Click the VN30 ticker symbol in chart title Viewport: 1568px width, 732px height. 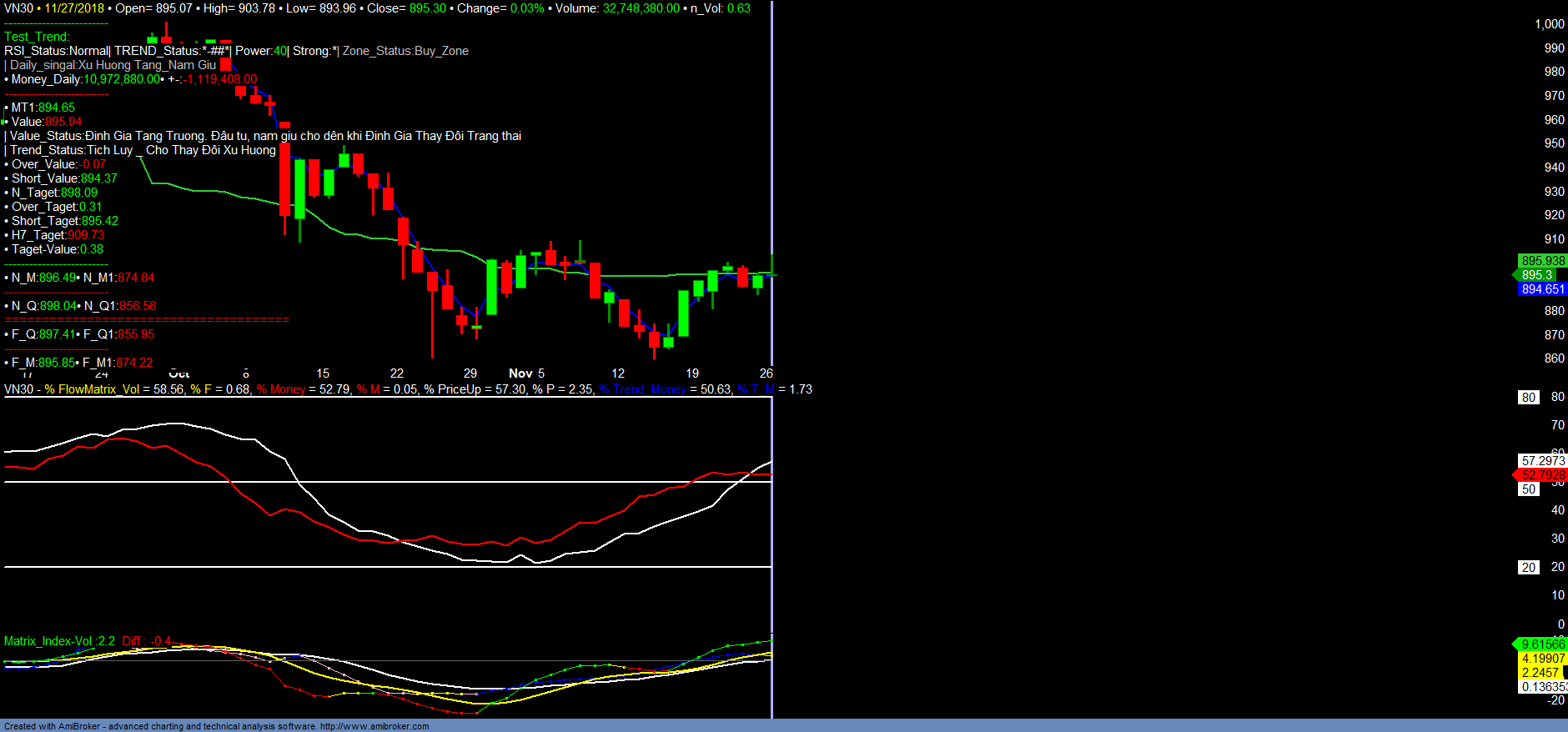[18, 8]
